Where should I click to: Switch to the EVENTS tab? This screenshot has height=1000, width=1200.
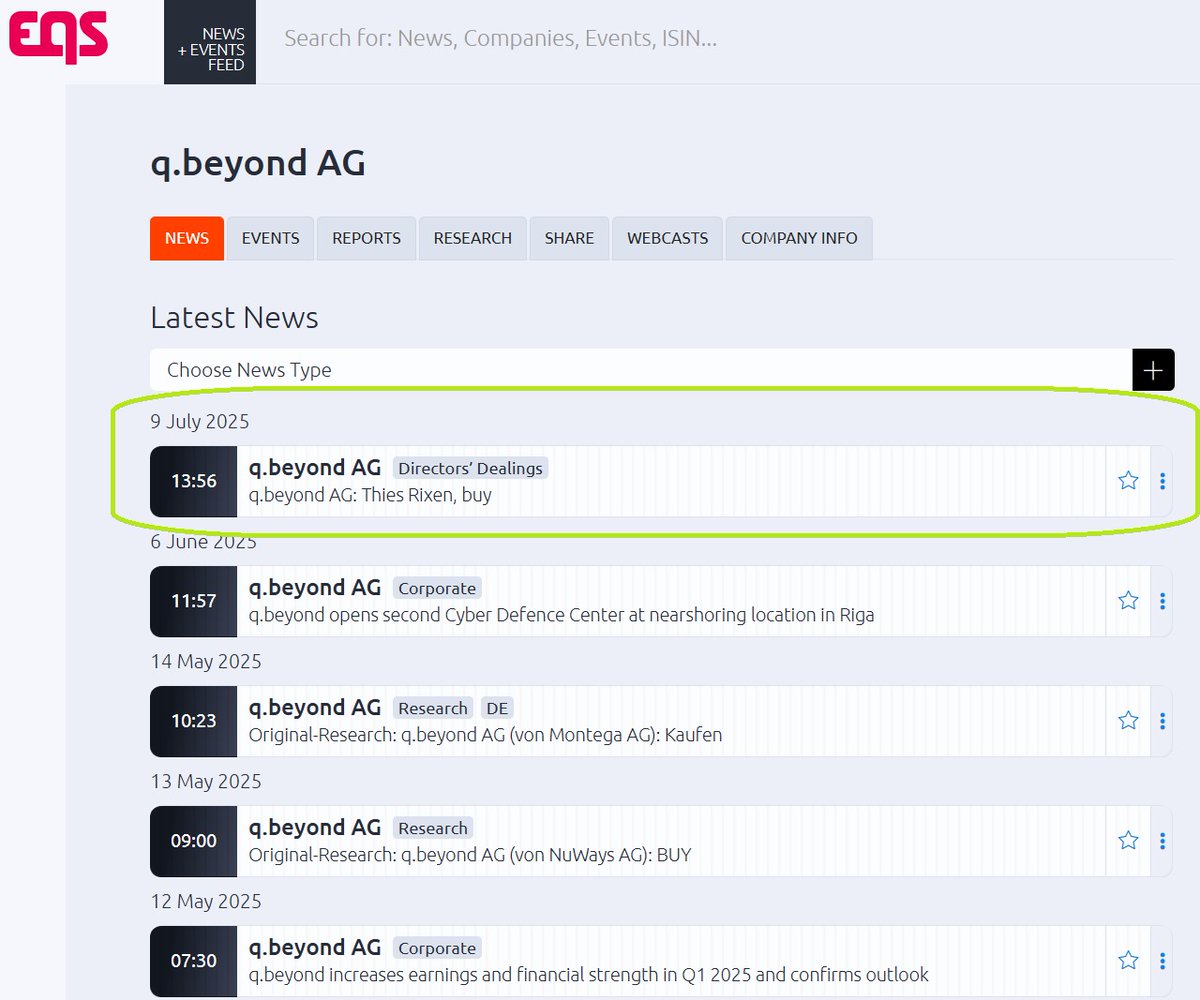pos(270,238)
